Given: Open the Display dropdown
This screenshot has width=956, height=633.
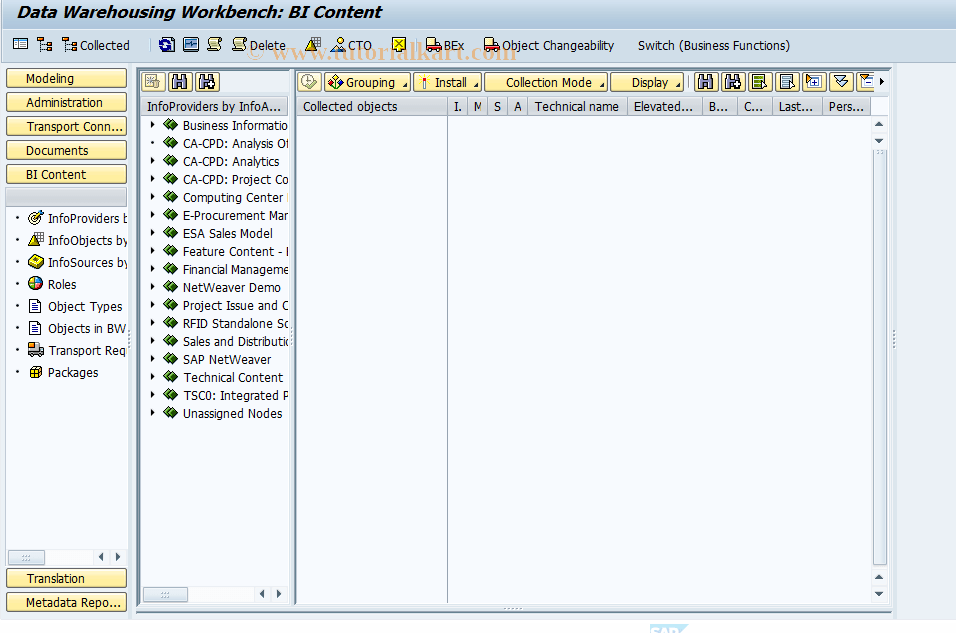Looking at the screenshot, I should coord(647,81).
